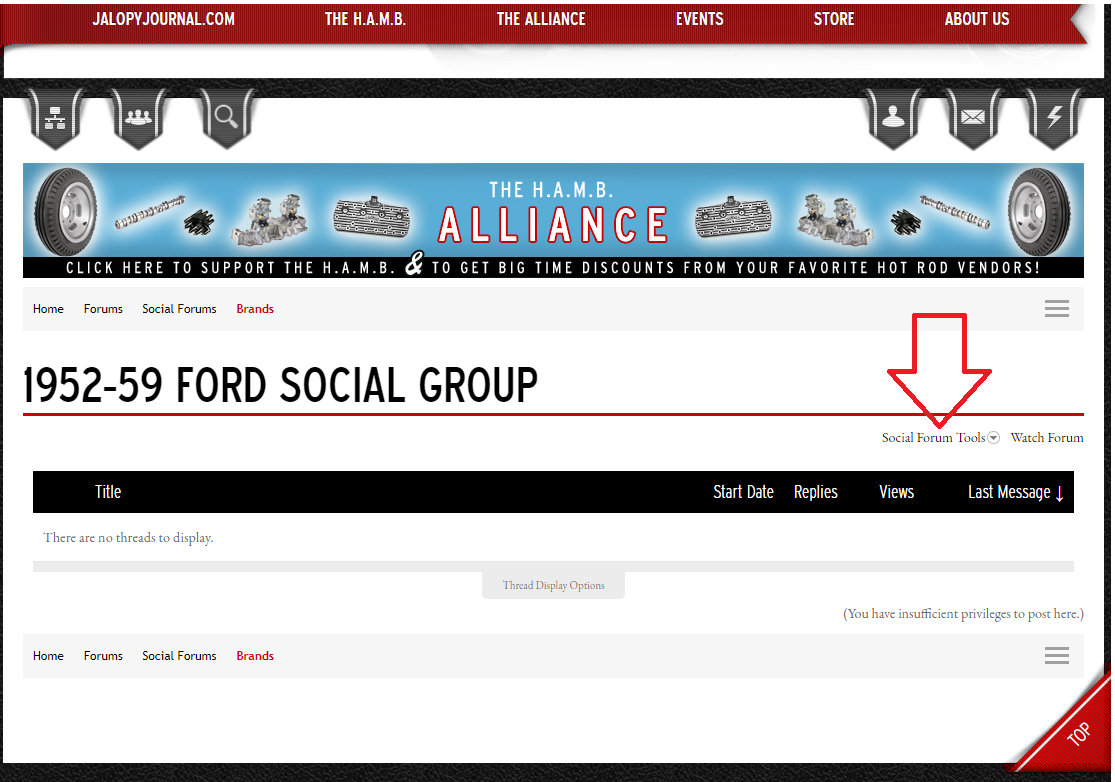Click the Watch Forum link
Screen dimensions: 1115x782
[1046, 438]
